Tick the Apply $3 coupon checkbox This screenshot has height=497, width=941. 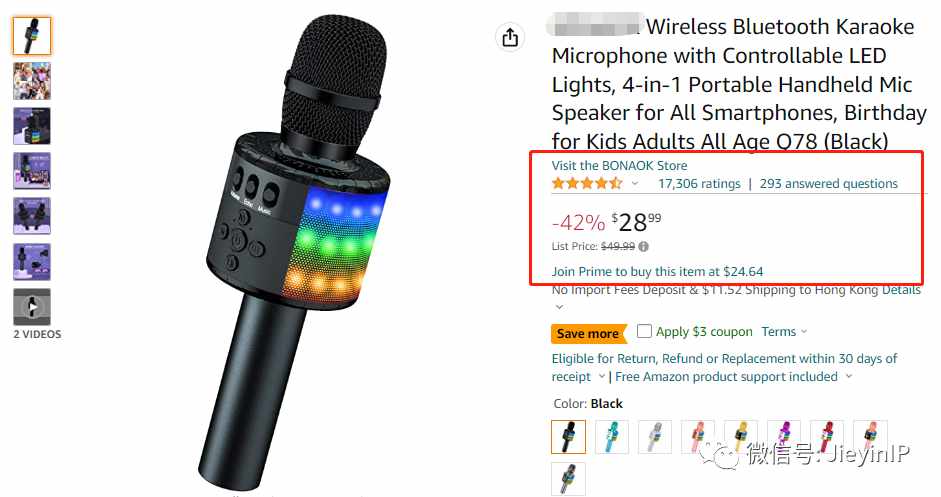click(x=644, y=331)
